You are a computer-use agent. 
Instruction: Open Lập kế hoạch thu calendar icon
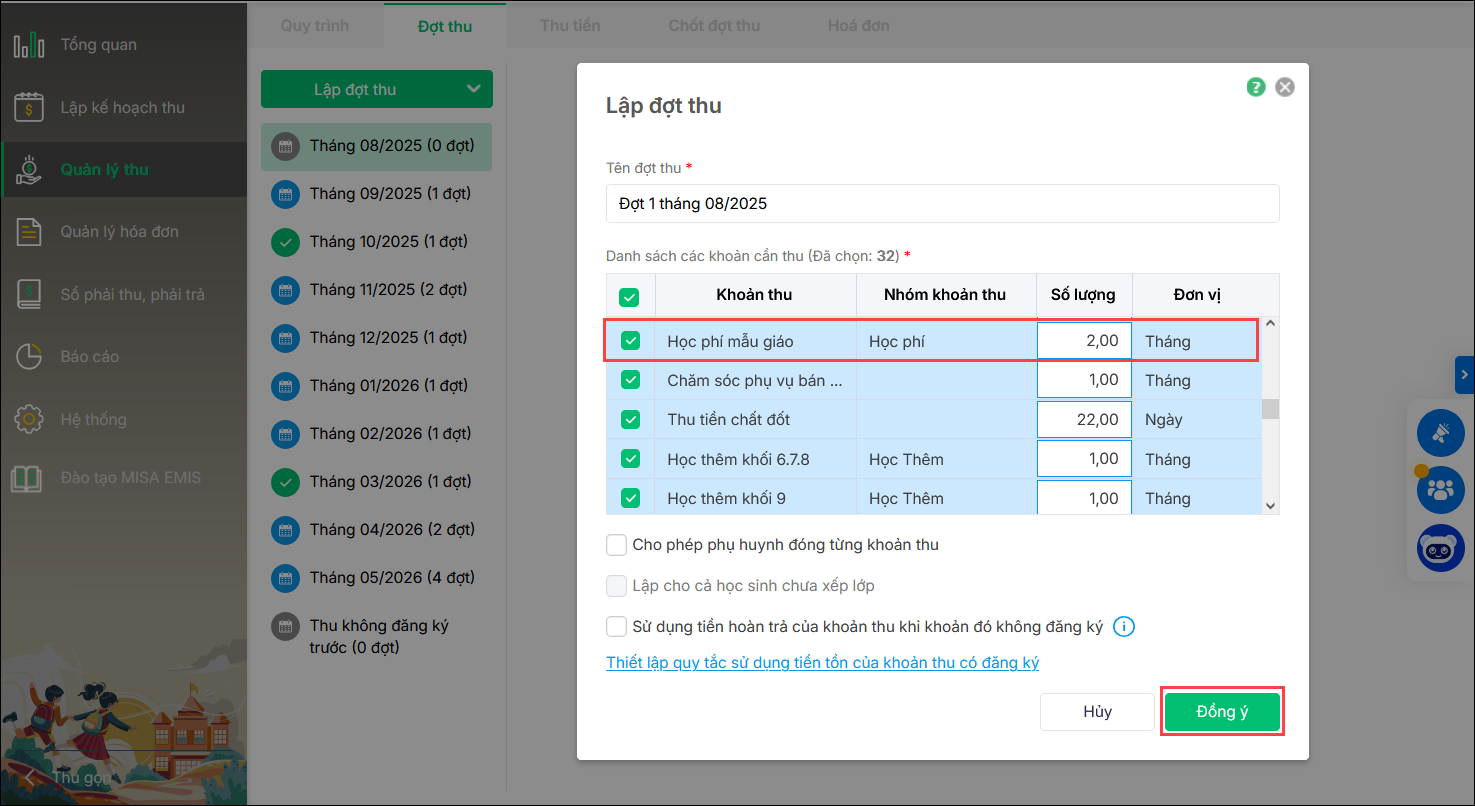29,107
